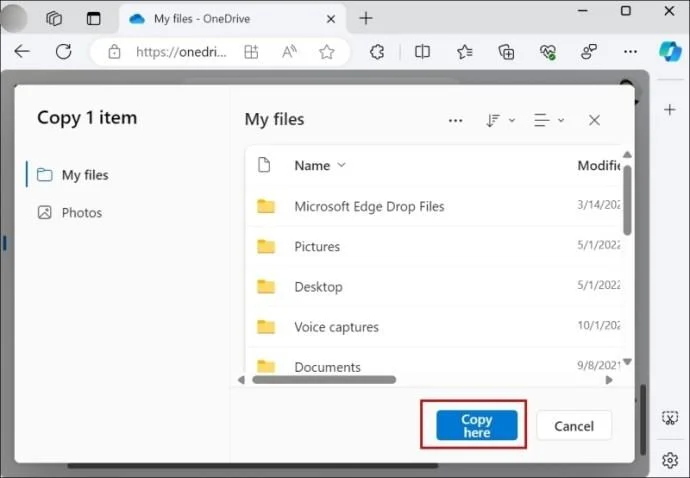Screen dimensions: 690x478
Task: Add this page to favorites star
Action: coord(327,52)
